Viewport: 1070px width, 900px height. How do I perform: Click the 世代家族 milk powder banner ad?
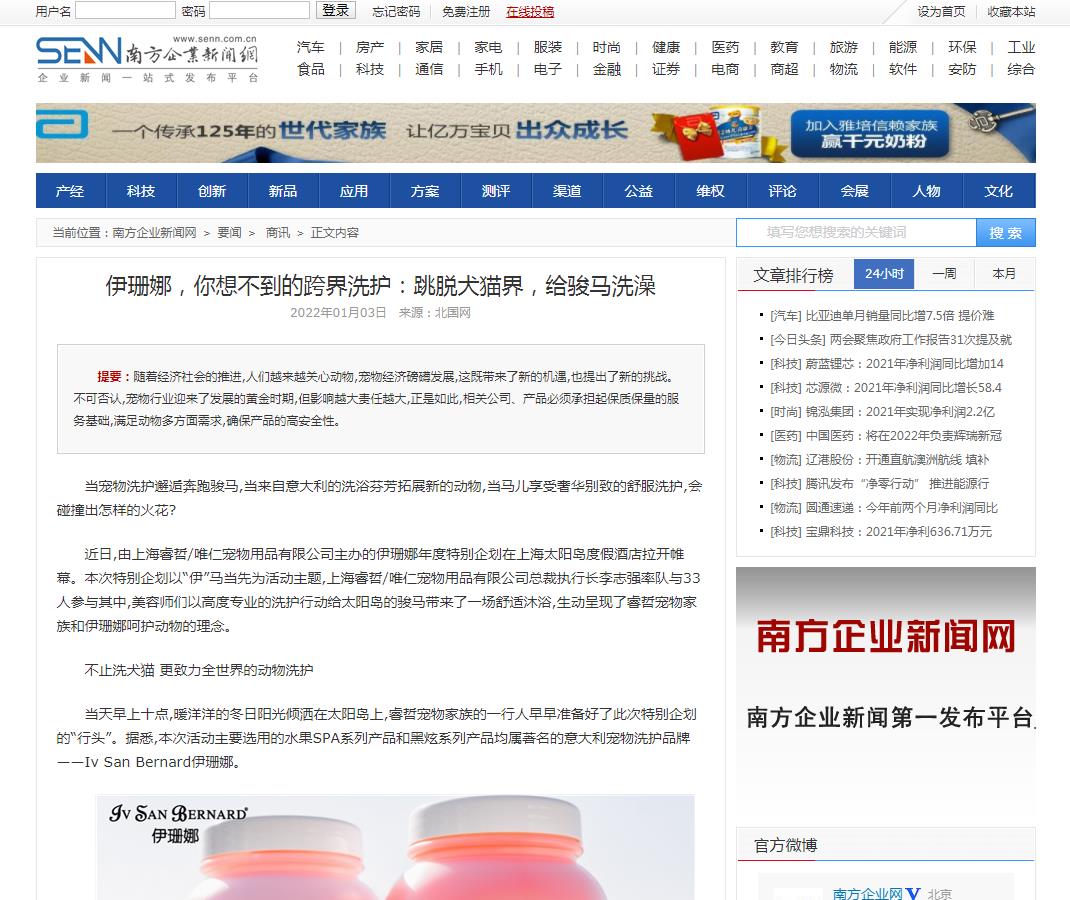tap(536, 133)
